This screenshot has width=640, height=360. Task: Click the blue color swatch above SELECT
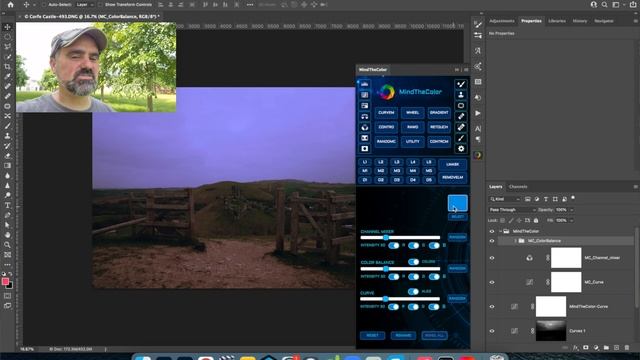click(458, 203)
